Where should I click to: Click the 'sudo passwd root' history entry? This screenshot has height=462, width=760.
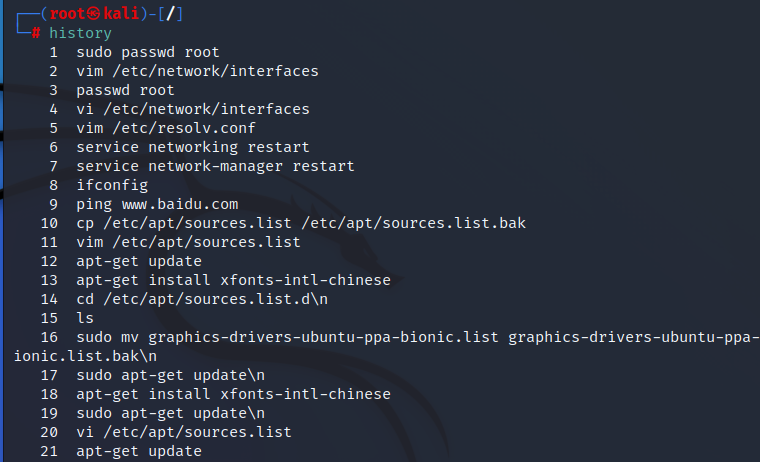(x=147, y=52)
